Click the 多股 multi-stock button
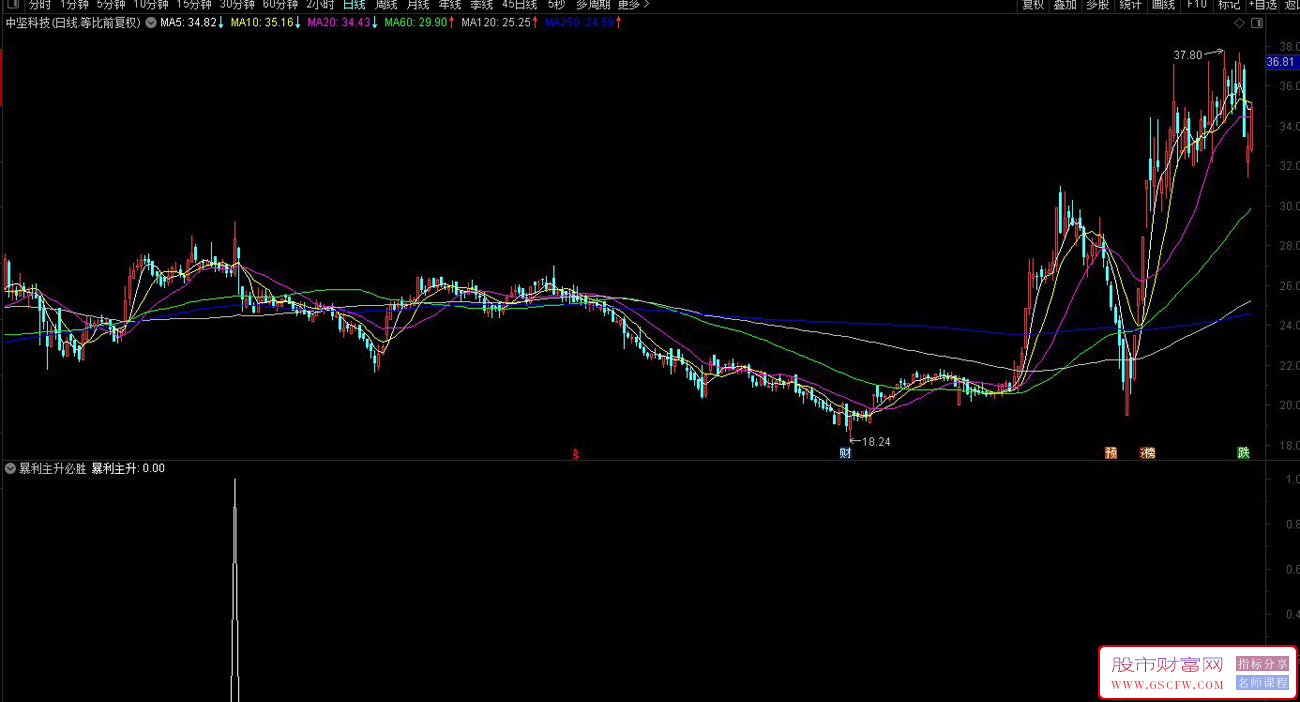The width and height of the screenshot is (1300, 702). 1098,4
